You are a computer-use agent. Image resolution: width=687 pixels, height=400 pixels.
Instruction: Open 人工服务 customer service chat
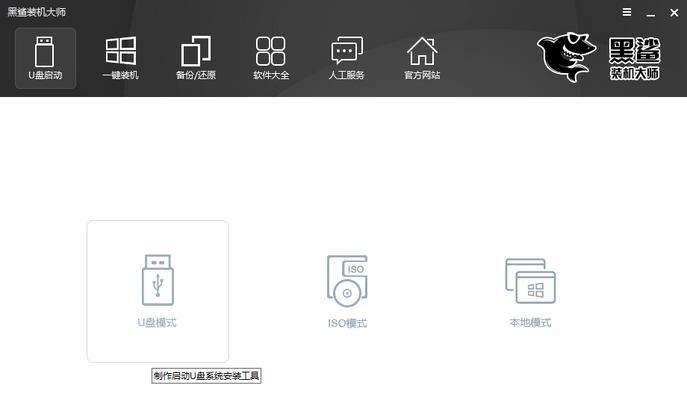(x=347, y=58)
